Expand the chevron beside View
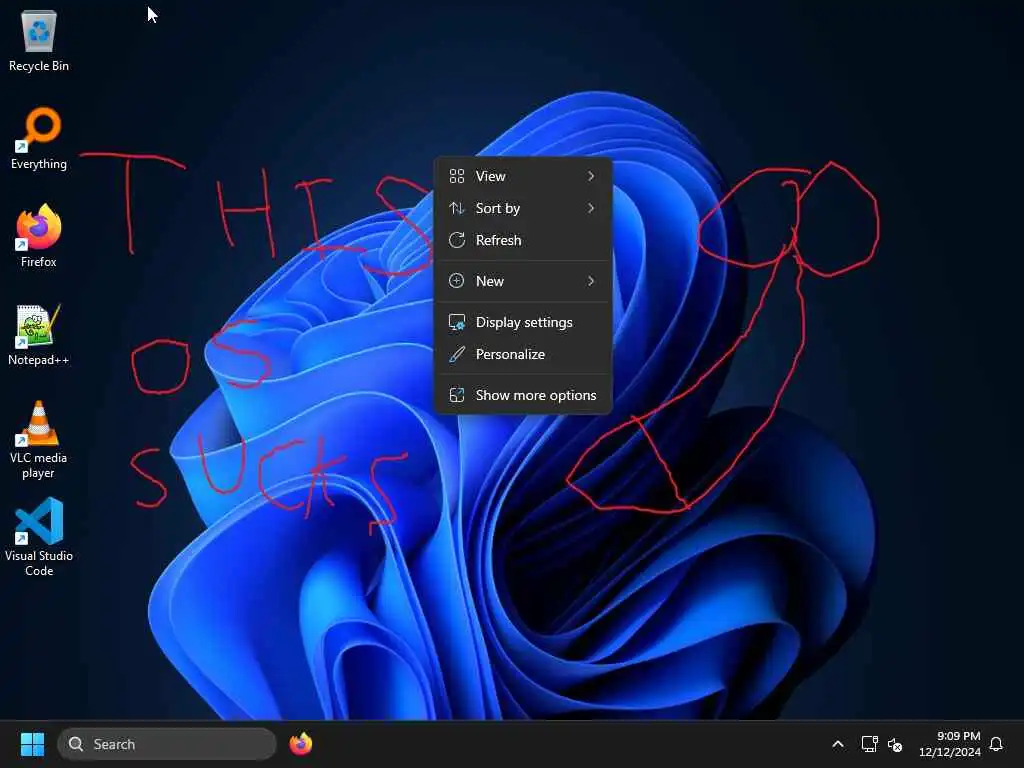This screenshot has height=768, width=1024. point(590,176)
